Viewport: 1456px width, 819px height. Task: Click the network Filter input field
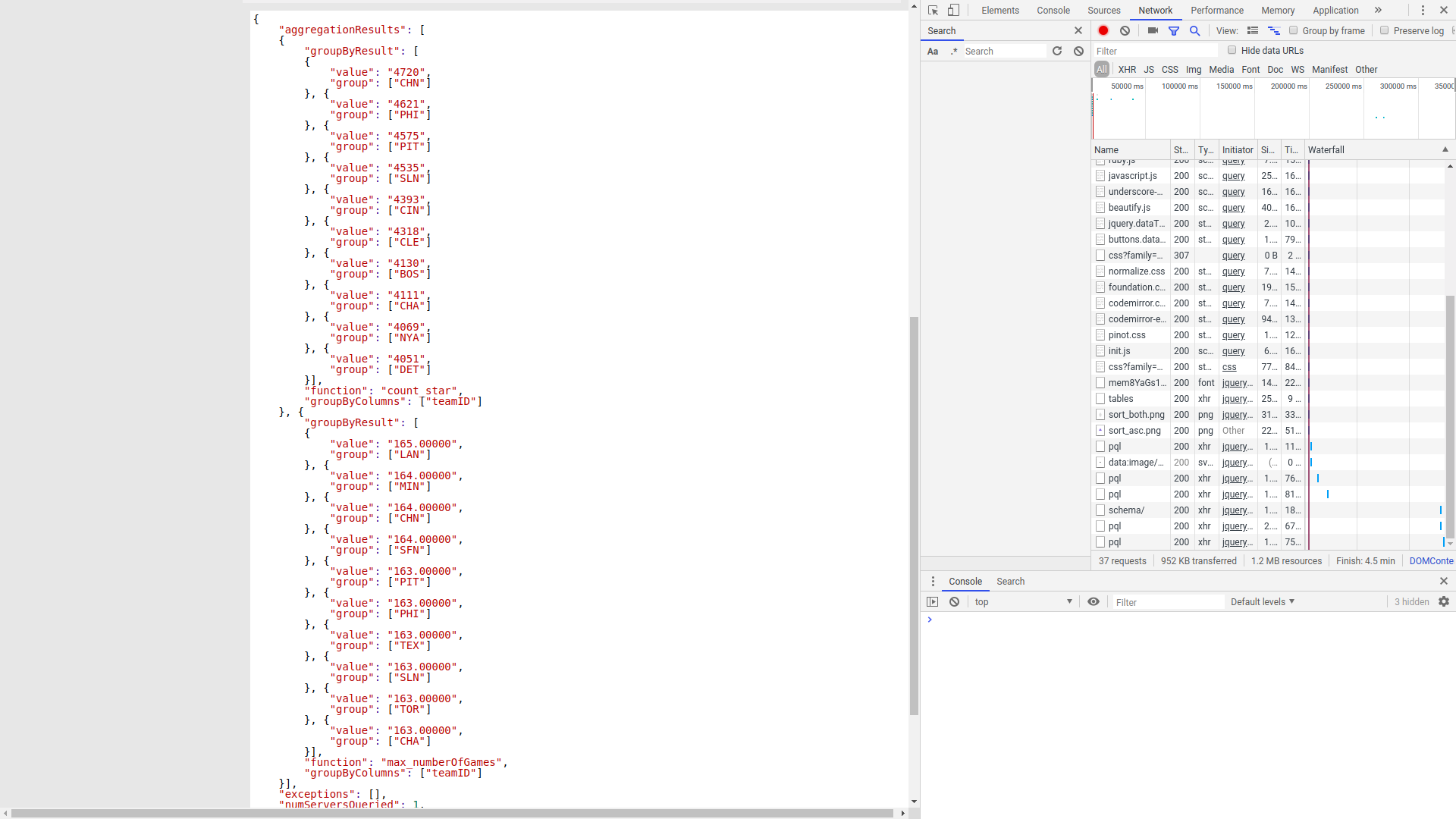(1156, 51)
